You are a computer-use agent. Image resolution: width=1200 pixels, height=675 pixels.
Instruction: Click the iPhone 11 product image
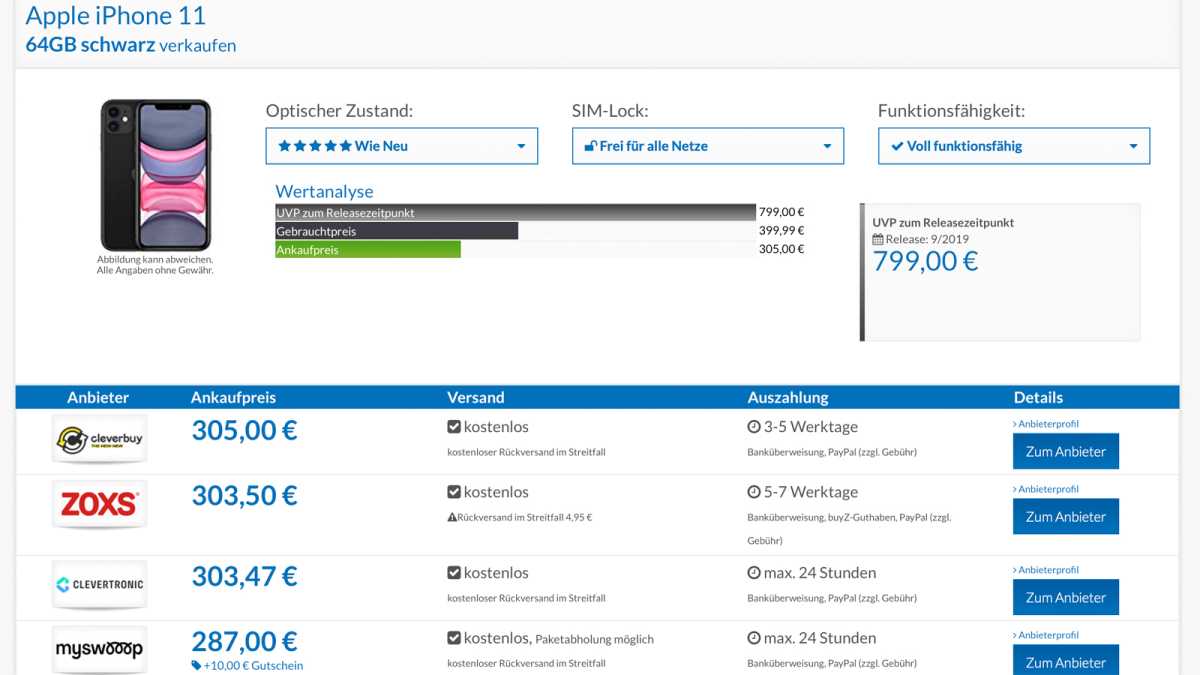156,175
